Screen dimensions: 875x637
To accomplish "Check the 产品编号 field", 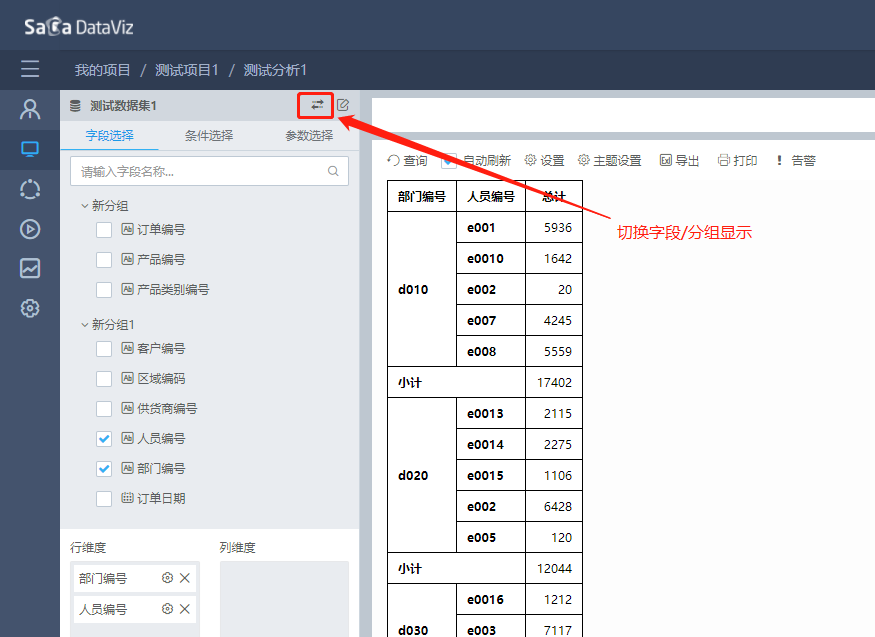I will pos(104,260).
